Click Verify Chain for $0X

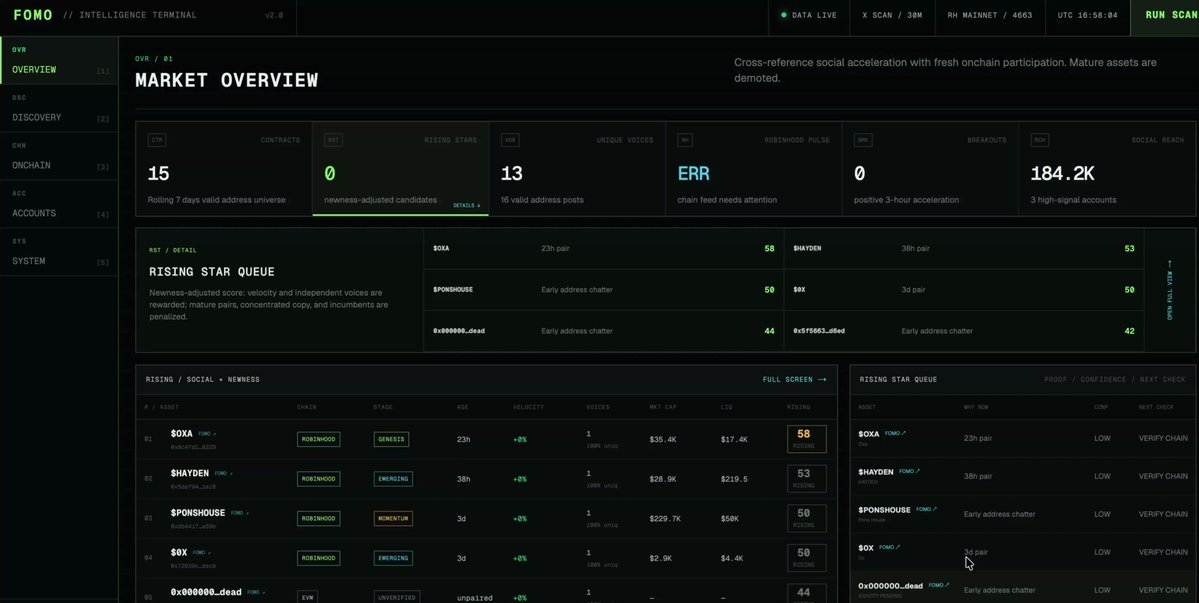point(1163,553)
